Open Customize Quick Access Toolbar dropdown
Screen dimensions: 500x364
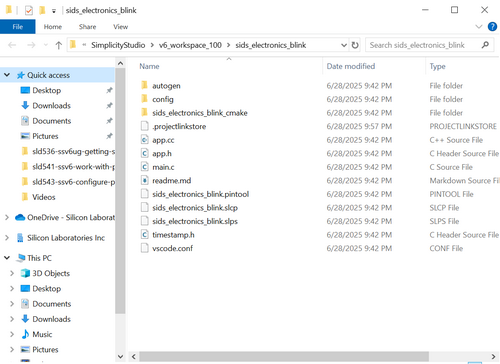54,11
